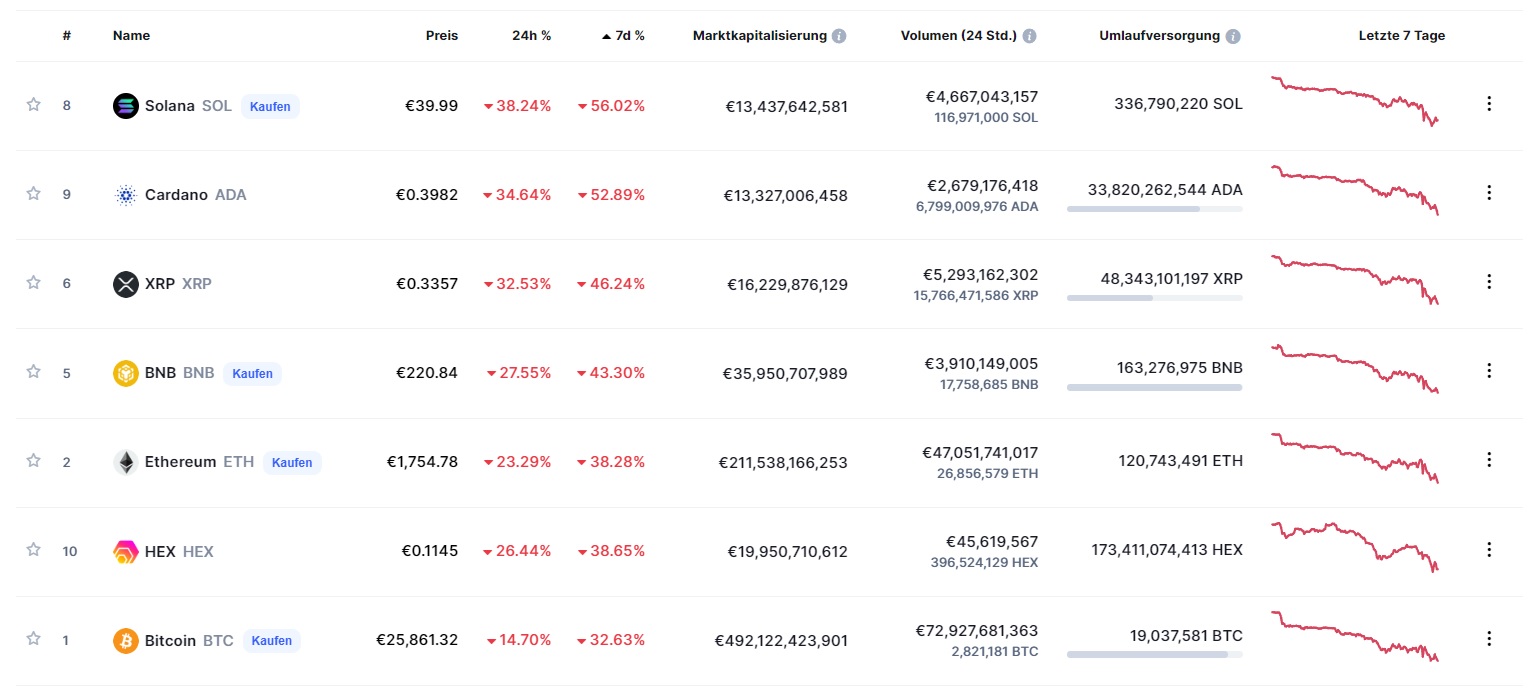This screenshot has width=1530, height=690.
Task: Open more options for the BNB row
Action: point(1488,371)
